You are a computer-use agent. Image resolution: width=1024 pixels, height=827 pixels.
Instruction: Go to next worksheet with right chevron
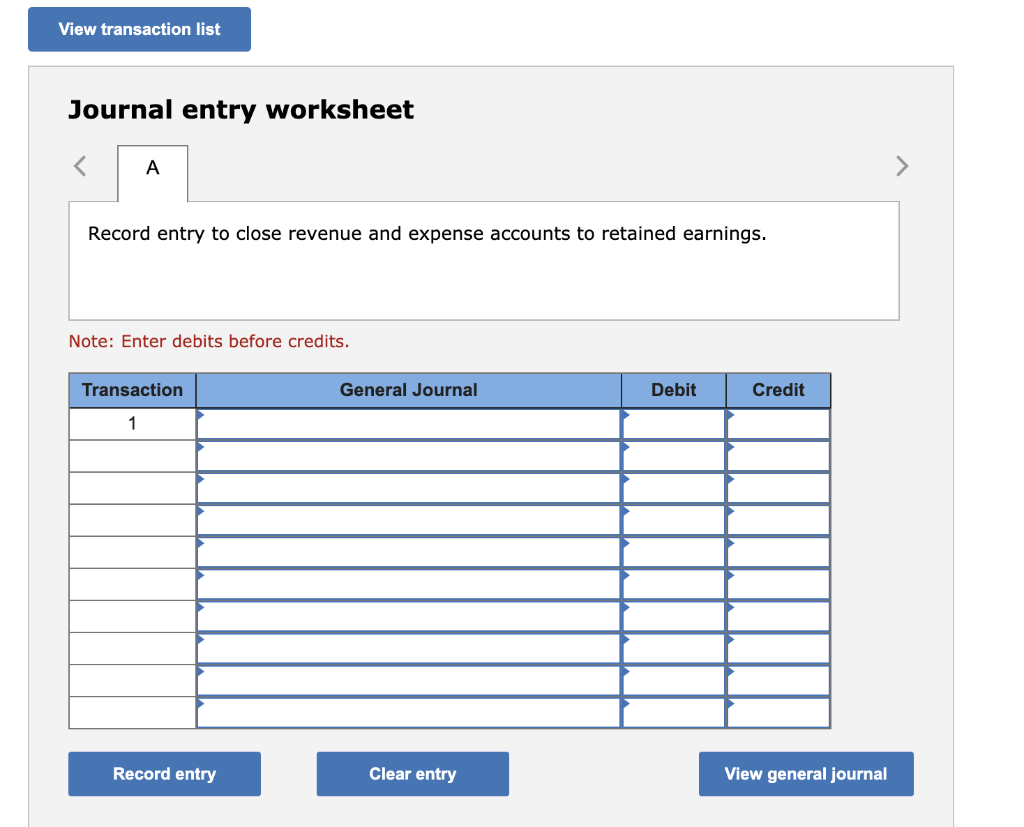click(902, 166)
